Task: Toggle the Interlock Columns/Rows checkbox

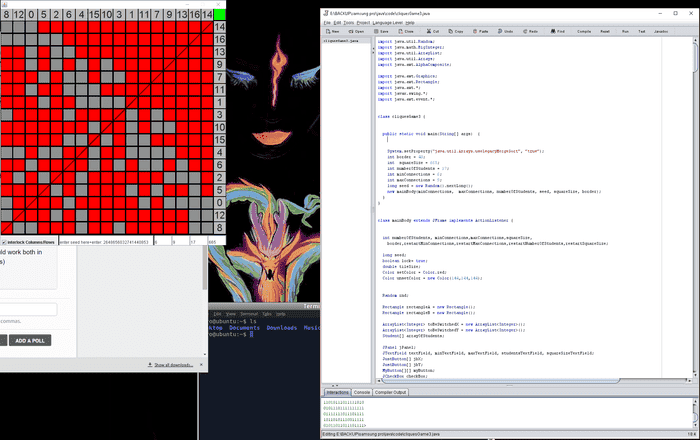Action: tap(4, 241)
